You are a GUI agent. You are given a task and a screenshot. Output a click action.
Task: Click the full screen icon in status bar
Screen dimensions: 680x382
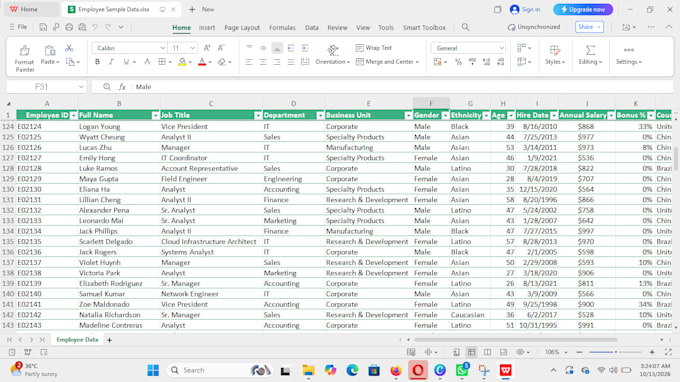668,352
